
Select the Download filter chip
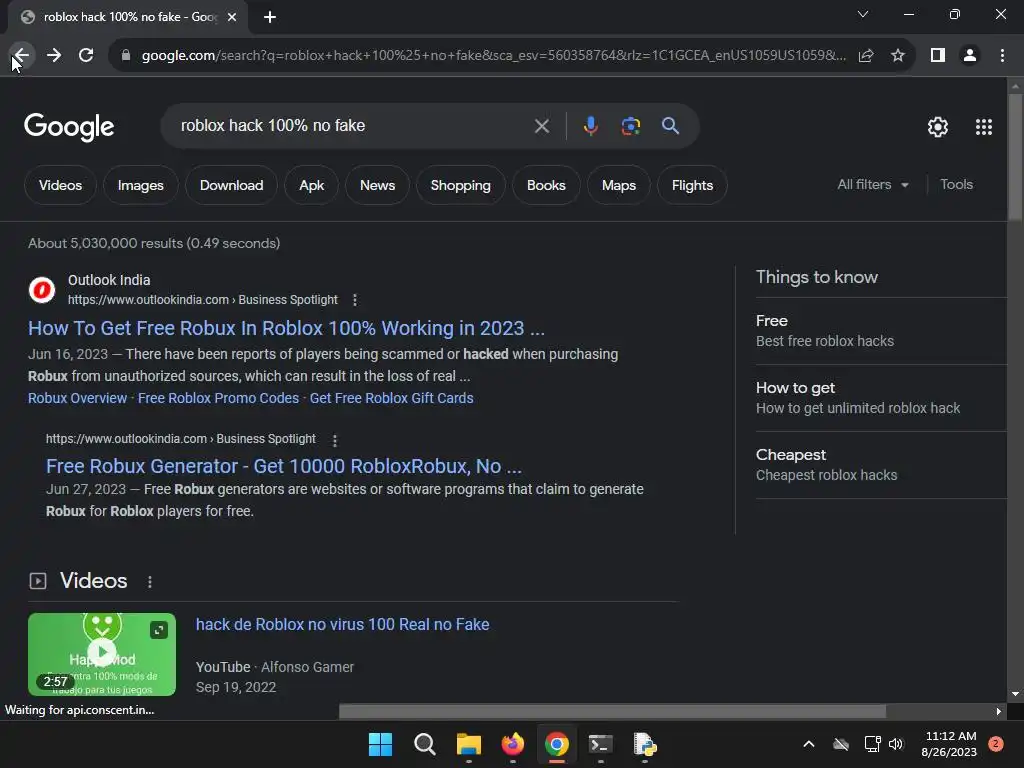point(231,185)
